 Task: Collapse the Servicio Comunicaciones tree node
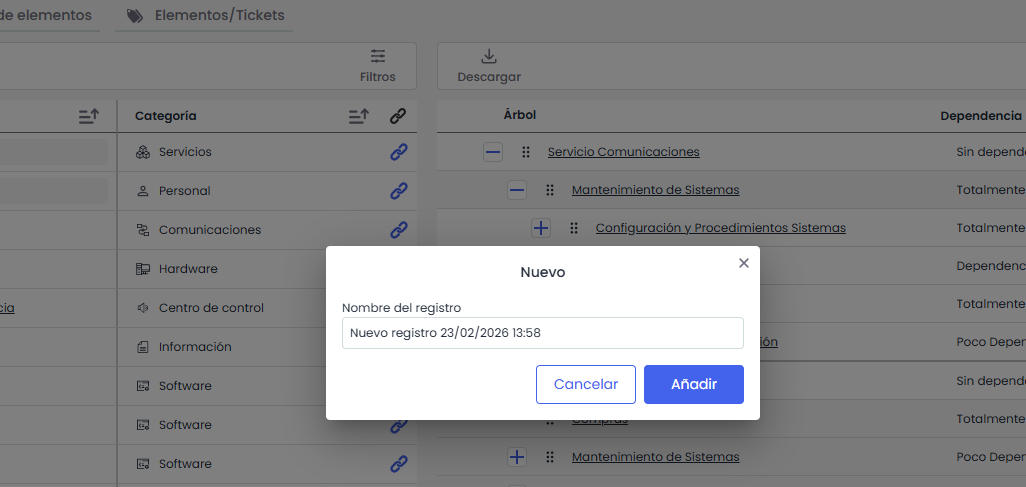(492, 152)
